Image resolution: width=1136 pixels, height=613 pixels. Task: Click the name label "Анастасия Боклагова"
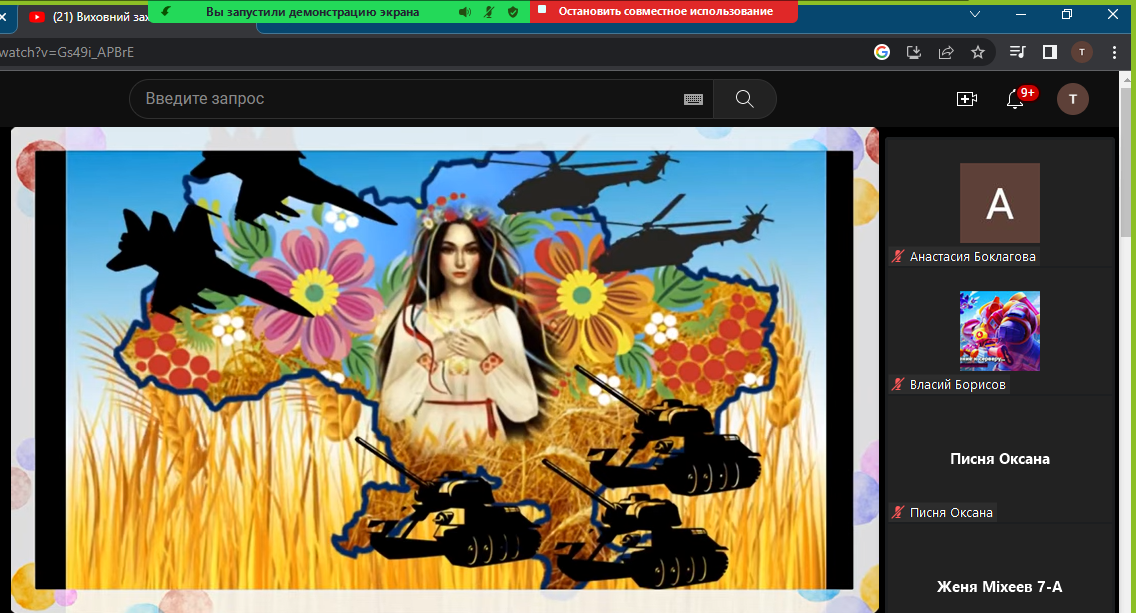[972, 257]
